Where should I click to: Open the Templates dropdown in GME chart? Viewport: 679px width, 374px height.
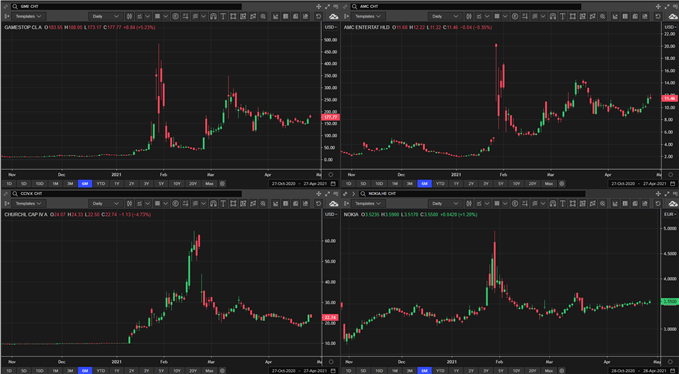(28, 16)
